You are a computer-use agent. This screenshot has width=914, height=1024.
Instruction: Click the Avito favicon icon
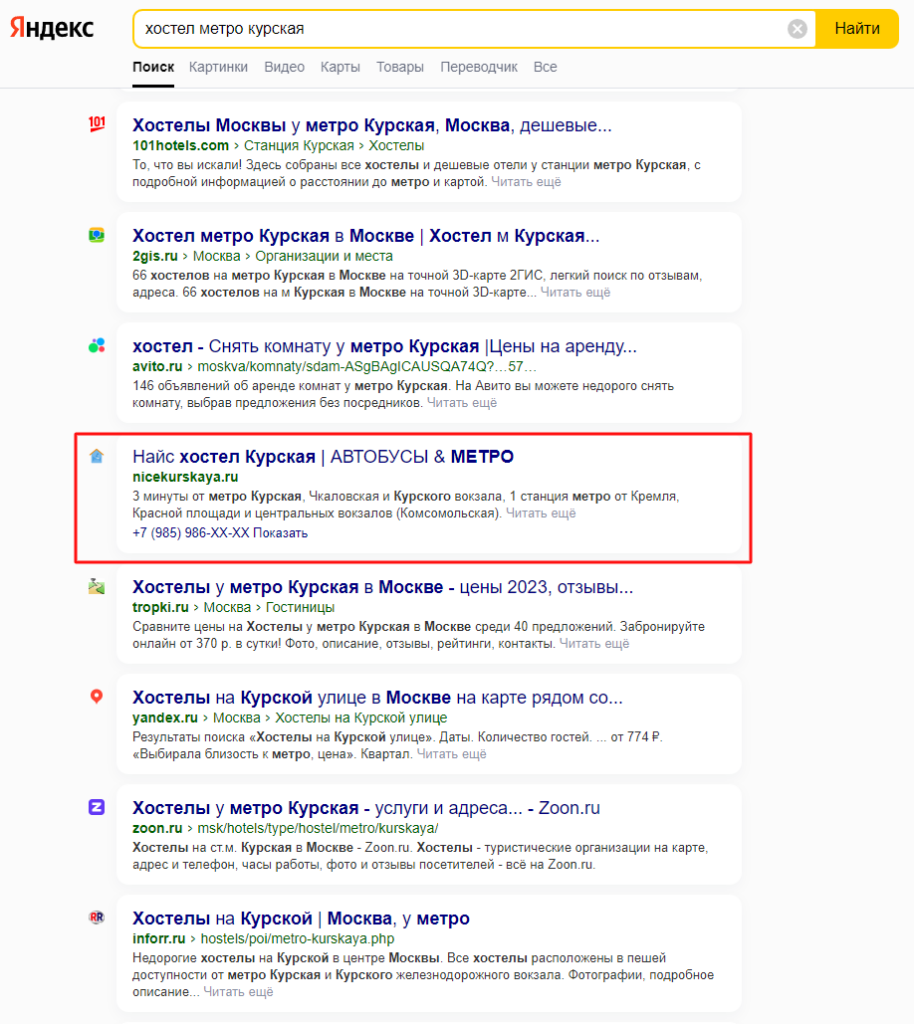[x=97, y=345]
